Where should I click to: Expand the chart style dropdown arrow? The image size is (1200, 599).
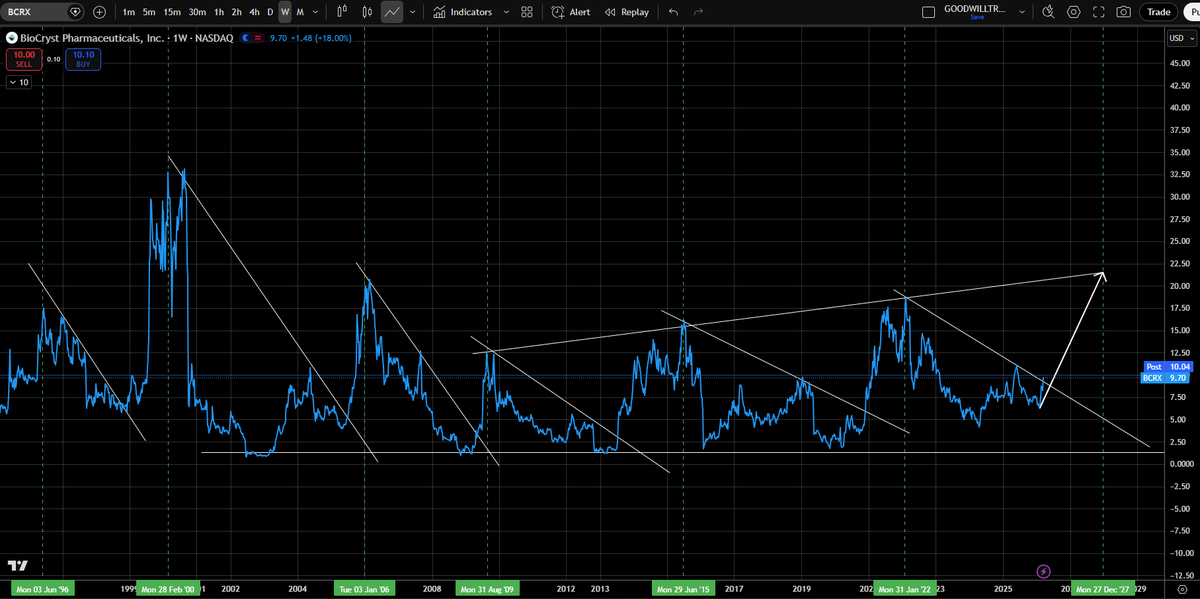click(413, 12)
